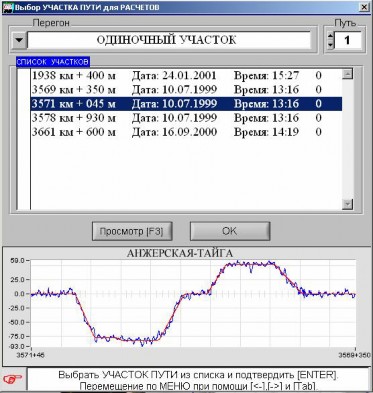The width and height of the screenshot is (373, 393).
Task: Select row 3578 км + 930 м
Action: coord(186,118)
